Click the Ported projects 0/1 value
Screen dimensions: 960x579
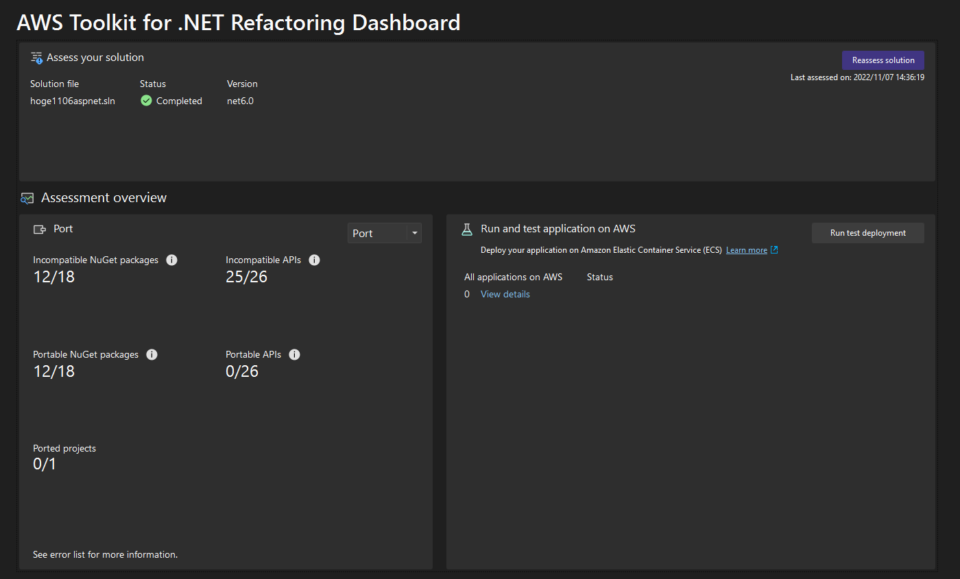pos(44,463)
